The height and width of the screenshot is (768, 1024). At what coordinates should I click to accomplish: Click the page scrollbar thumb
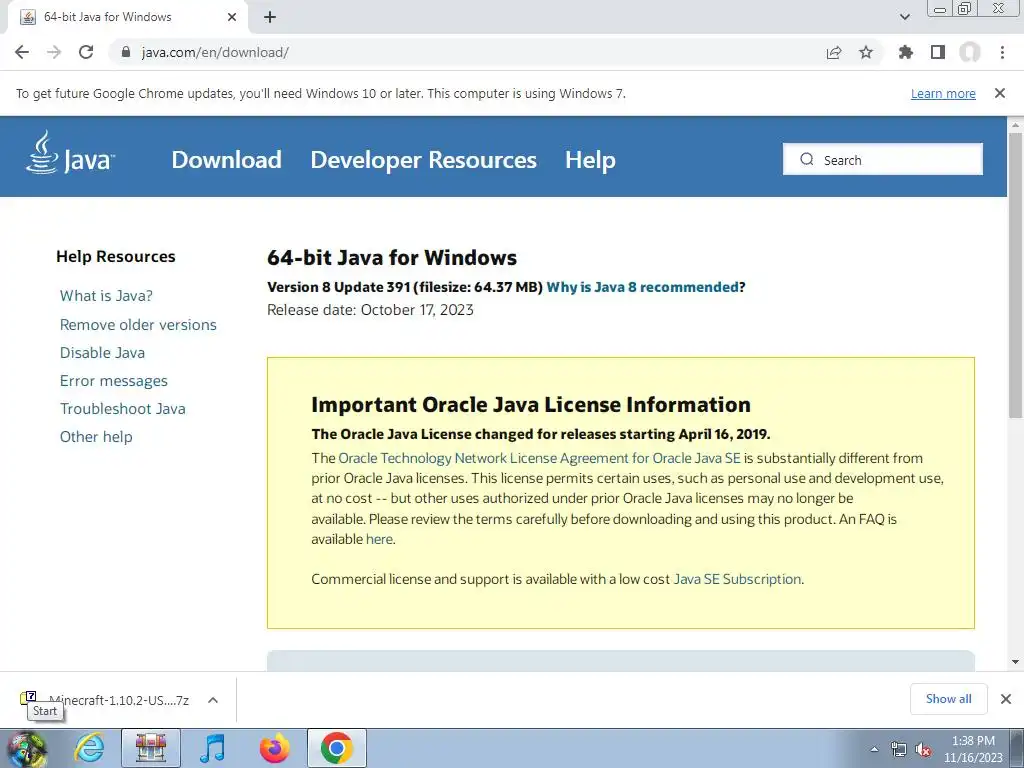tap(1015, 275)
